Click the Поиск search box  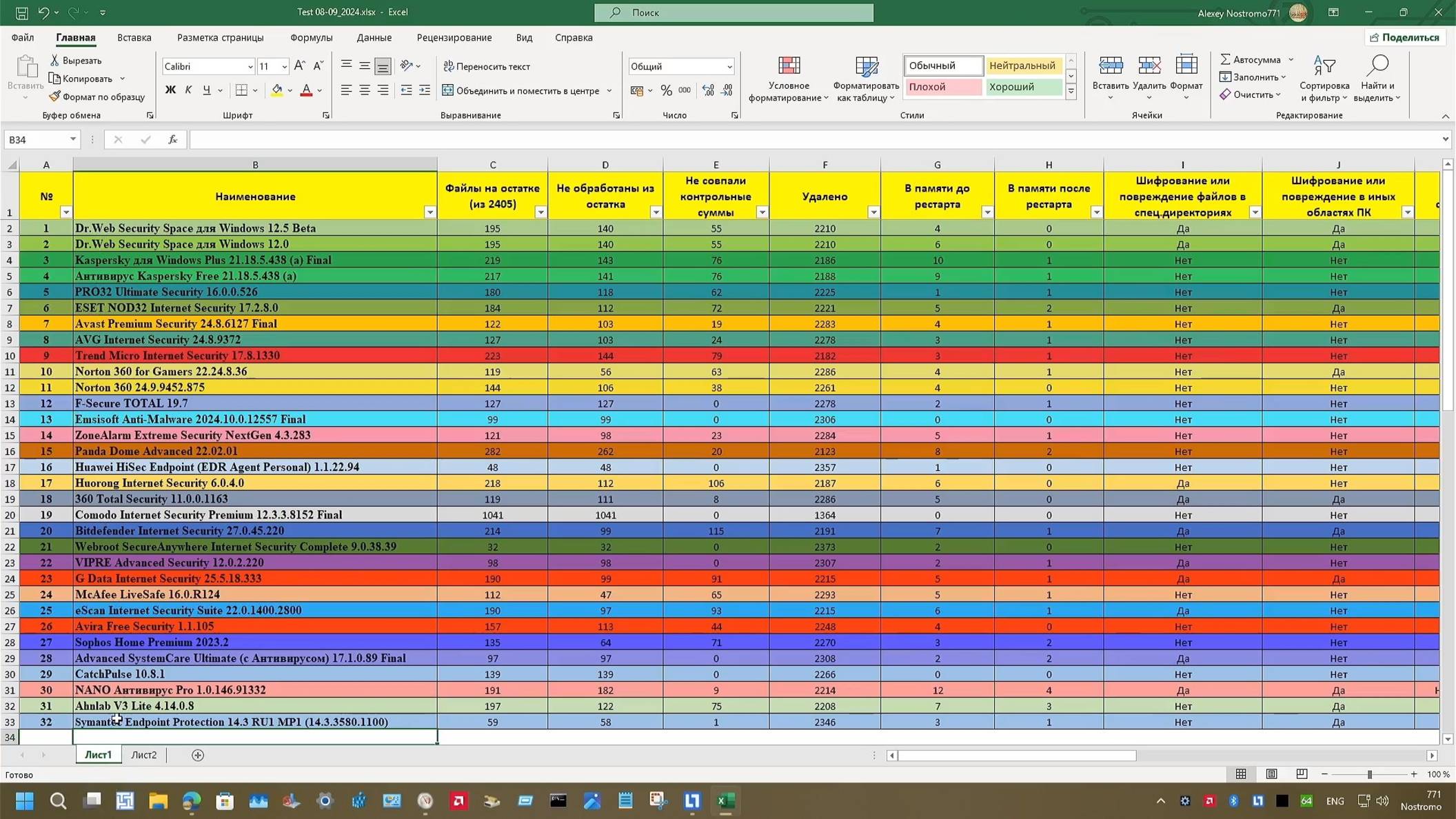[x=734, y=12]
